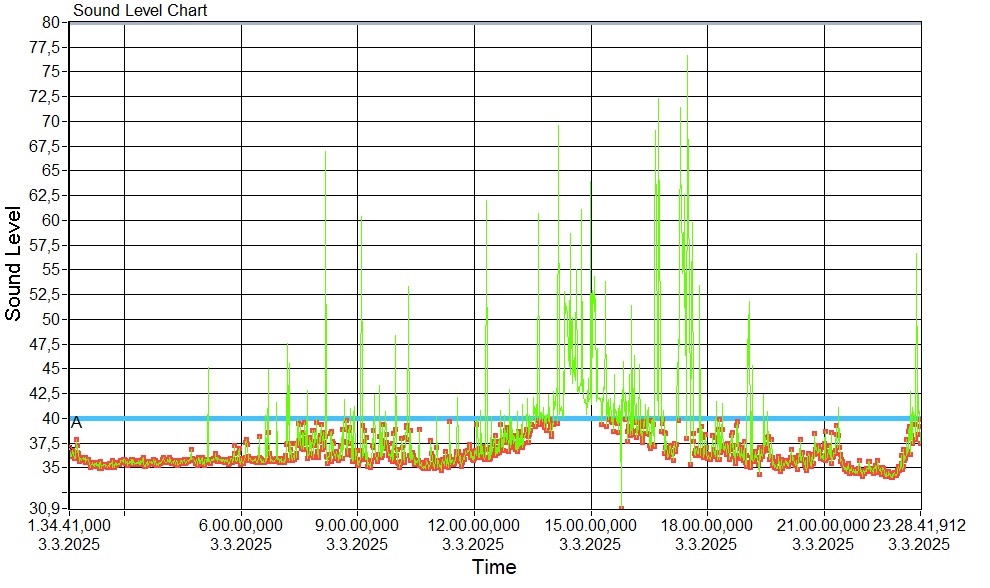Viewport: 990px width, 588px height.
Task: Click the 9.00.00,000 time tick label
Action: (x=358, y=526)
